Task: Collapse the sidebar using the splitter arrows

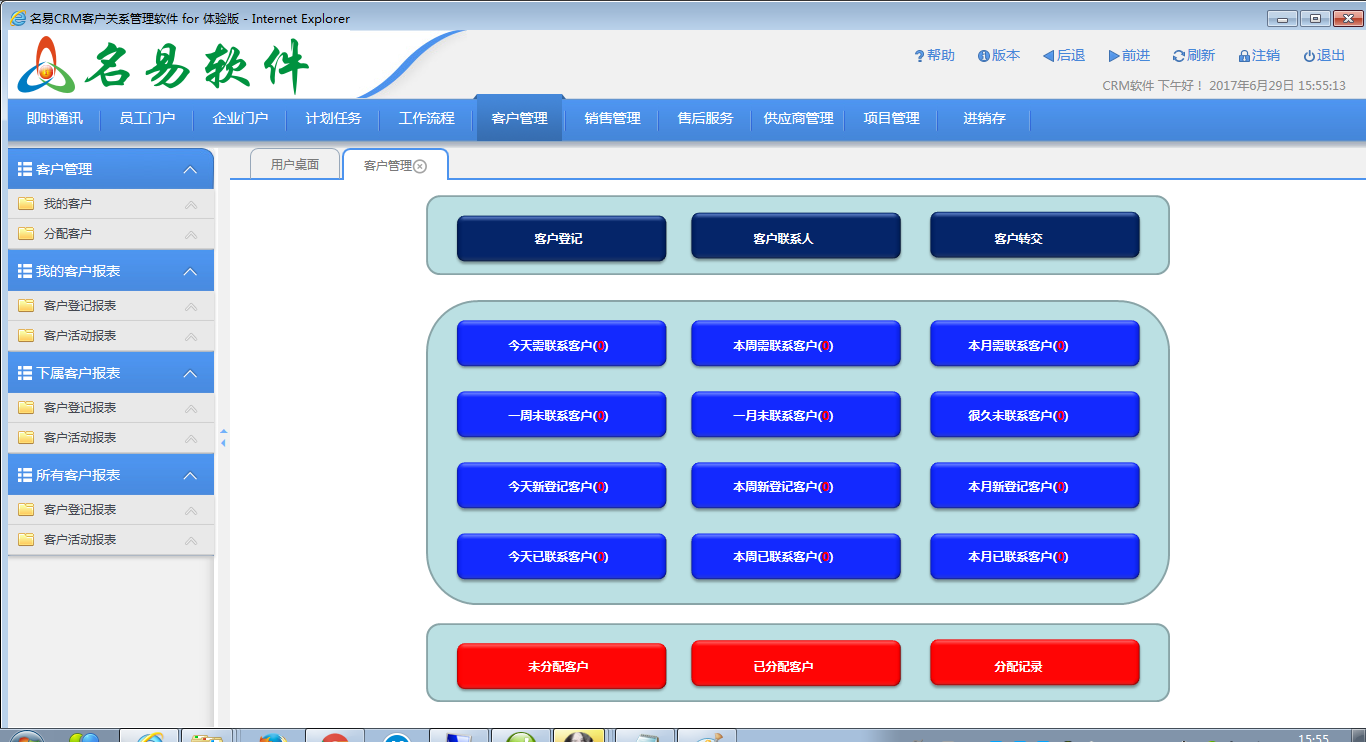Action: pos(223,437)
